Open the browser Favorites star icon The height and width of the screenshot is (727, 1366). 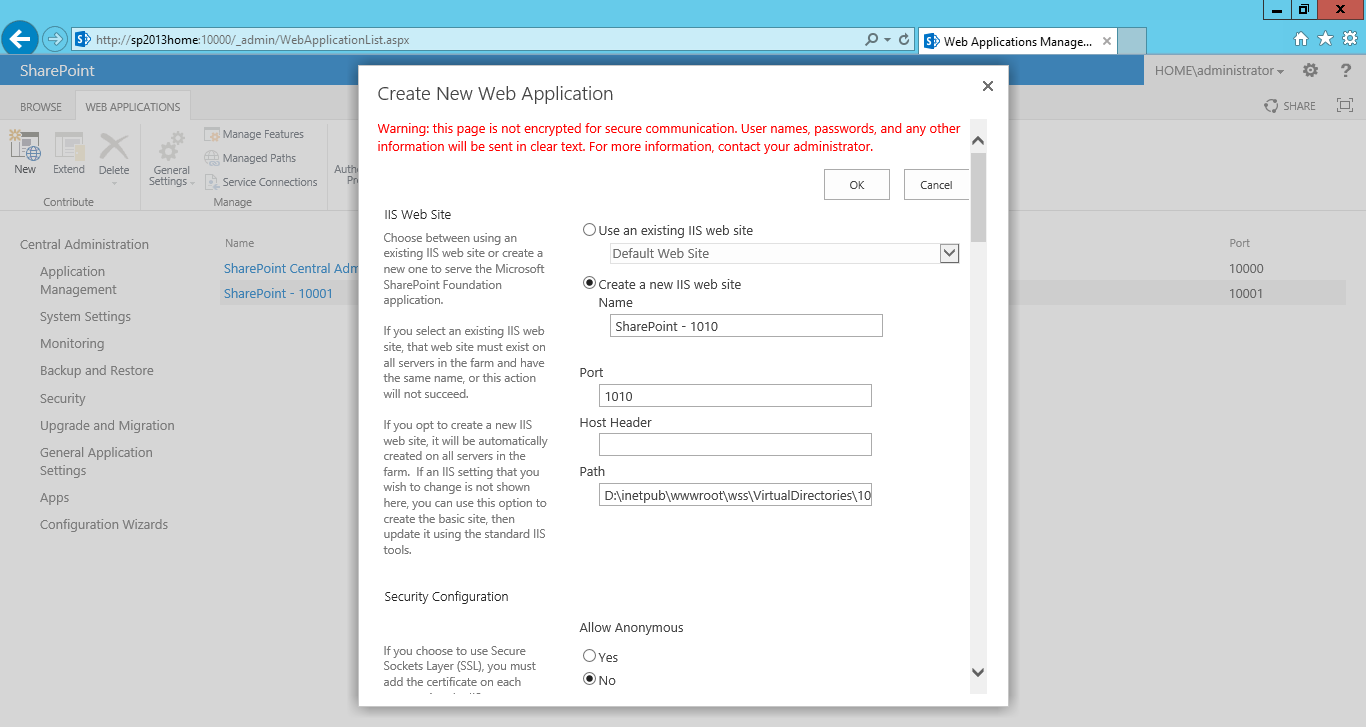click(x=1326, y=39)
